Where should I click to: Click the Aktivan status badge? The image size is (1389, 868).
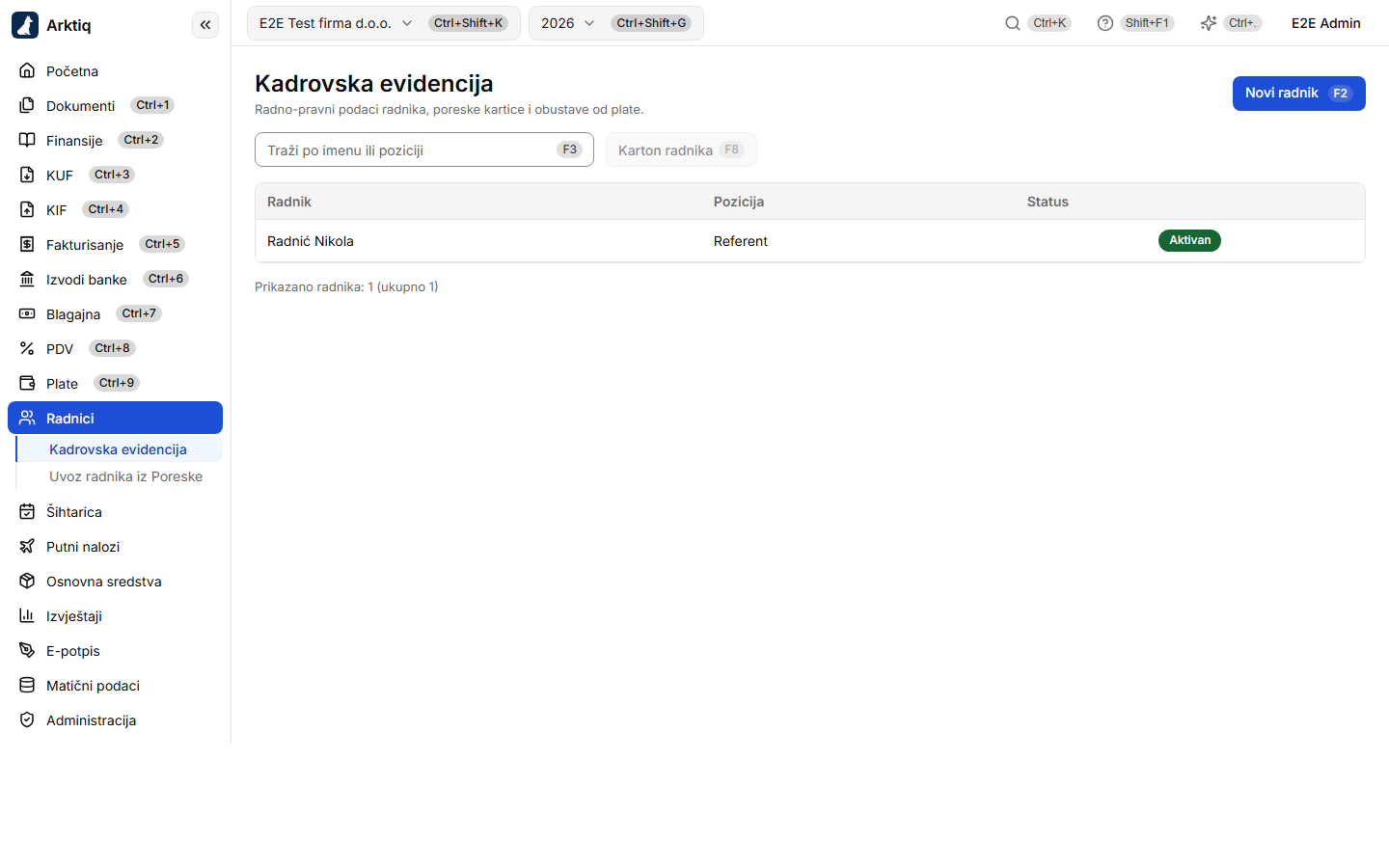[1189, 240]
